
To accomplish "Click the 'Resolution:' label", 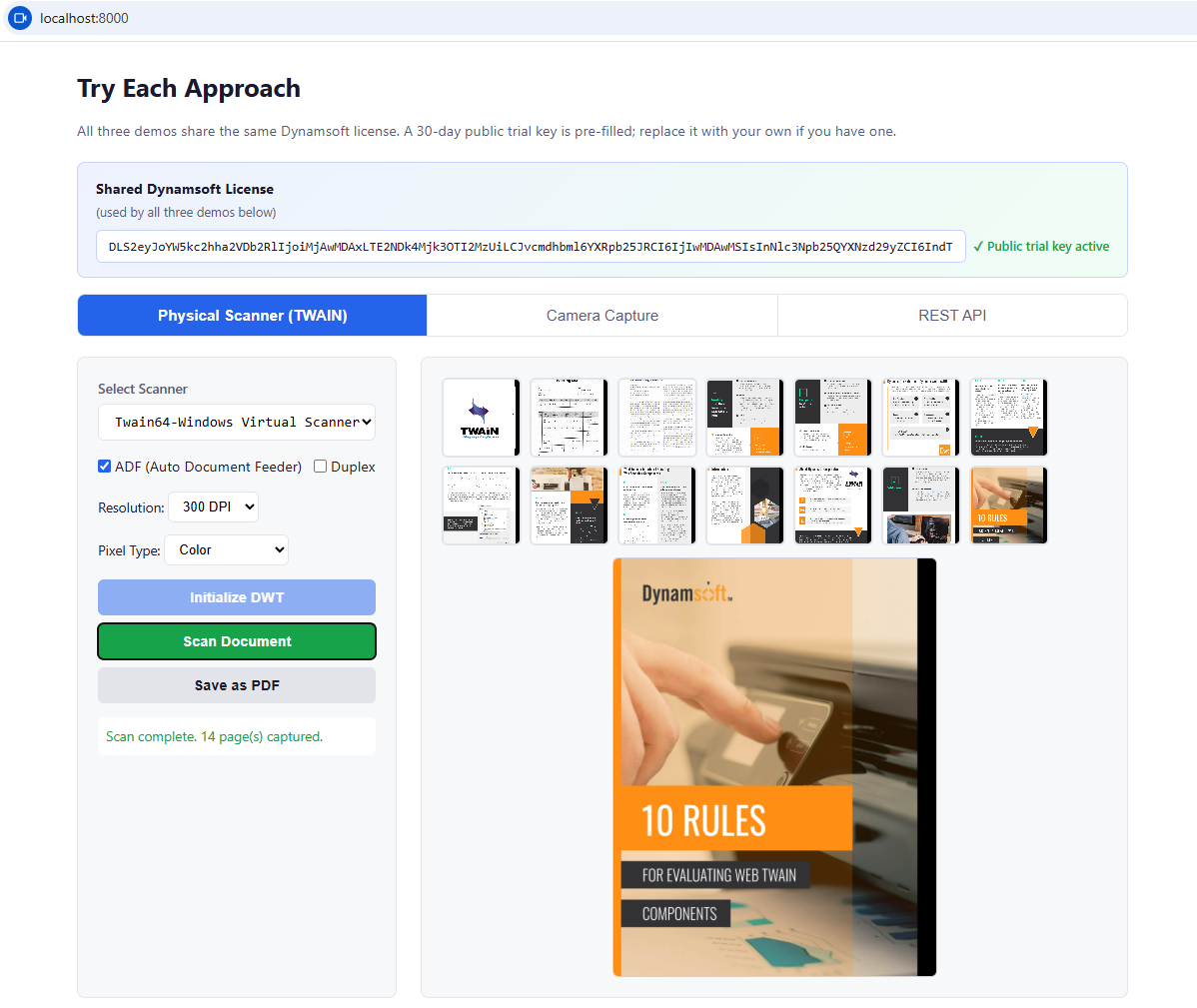I will [x=131, y=507].
